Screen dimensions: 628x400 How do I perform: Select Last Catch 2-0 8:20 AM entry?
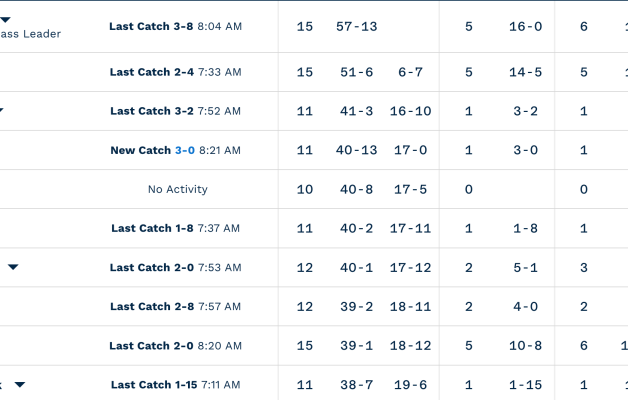175,346
